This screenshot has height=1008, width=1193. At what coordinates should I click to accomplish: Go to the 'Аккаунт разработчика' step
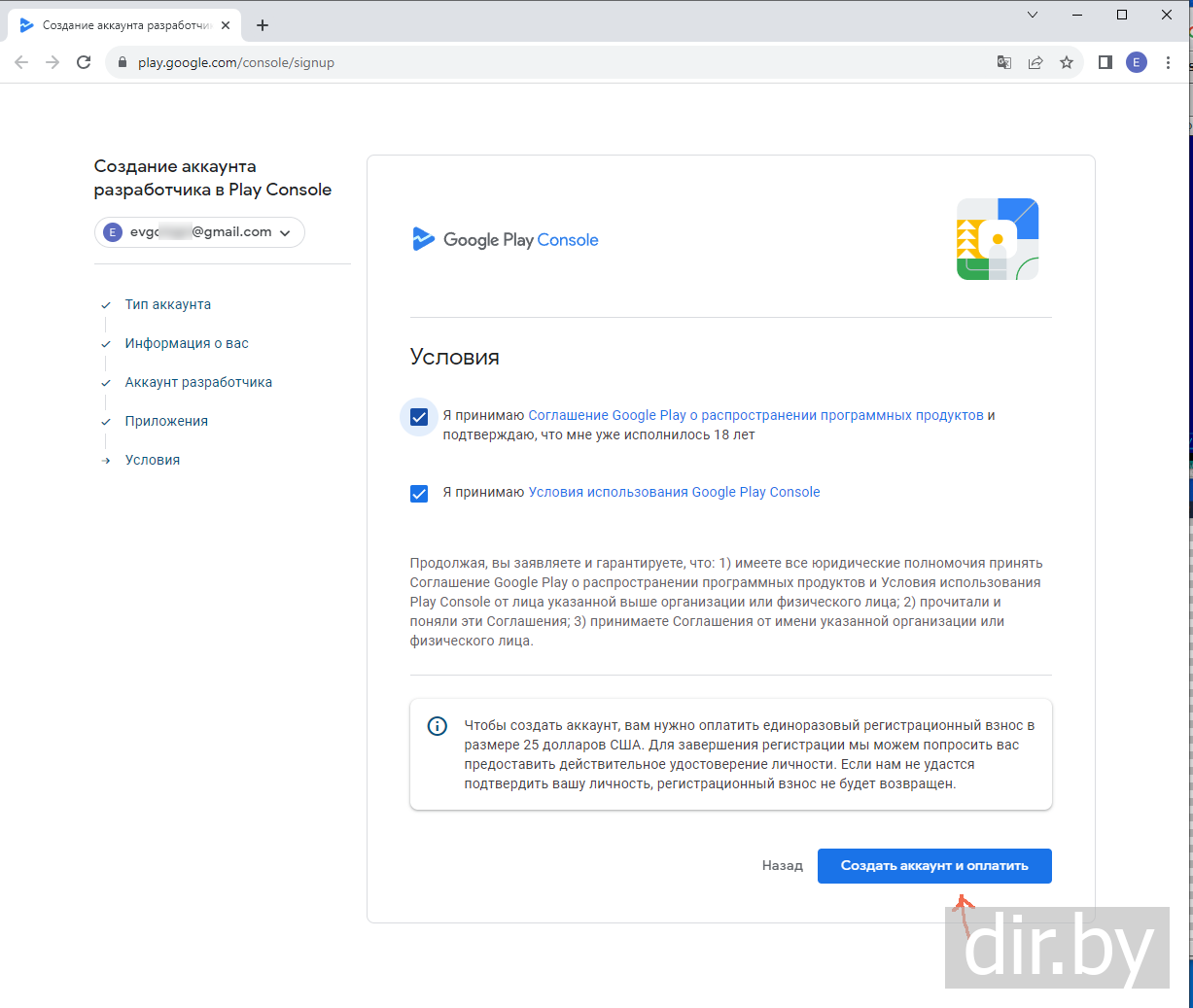pyautogui.click(x=198, y=382)
